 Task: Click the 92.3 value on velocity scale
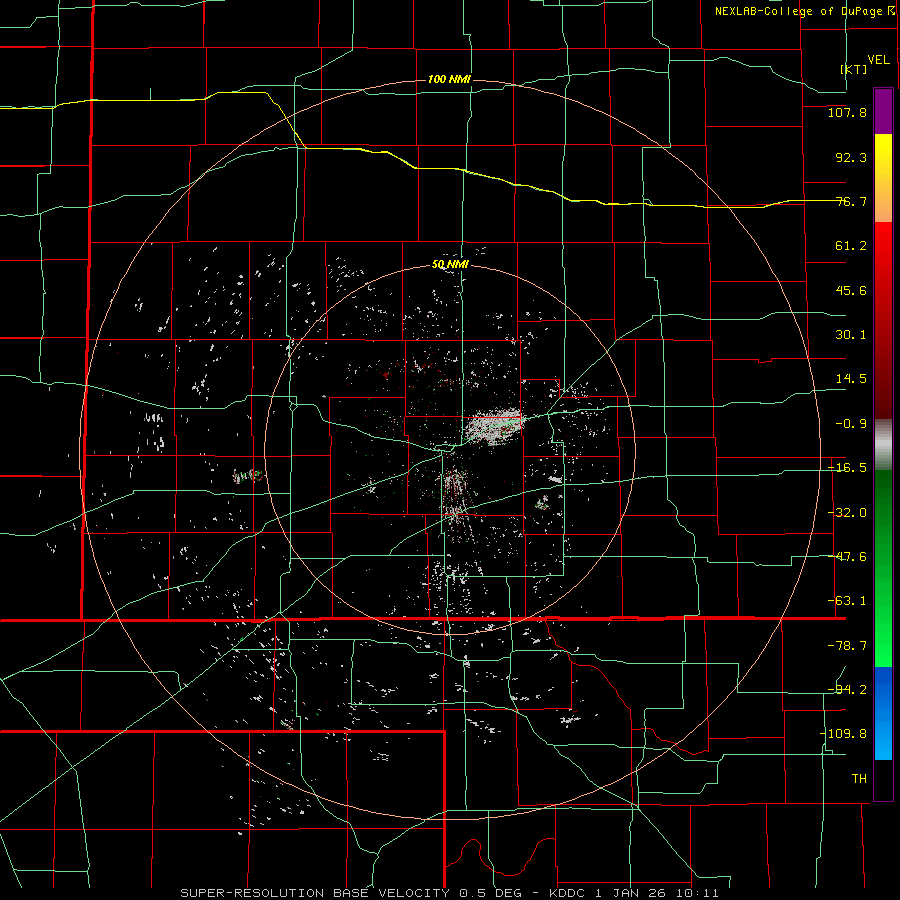851,157
